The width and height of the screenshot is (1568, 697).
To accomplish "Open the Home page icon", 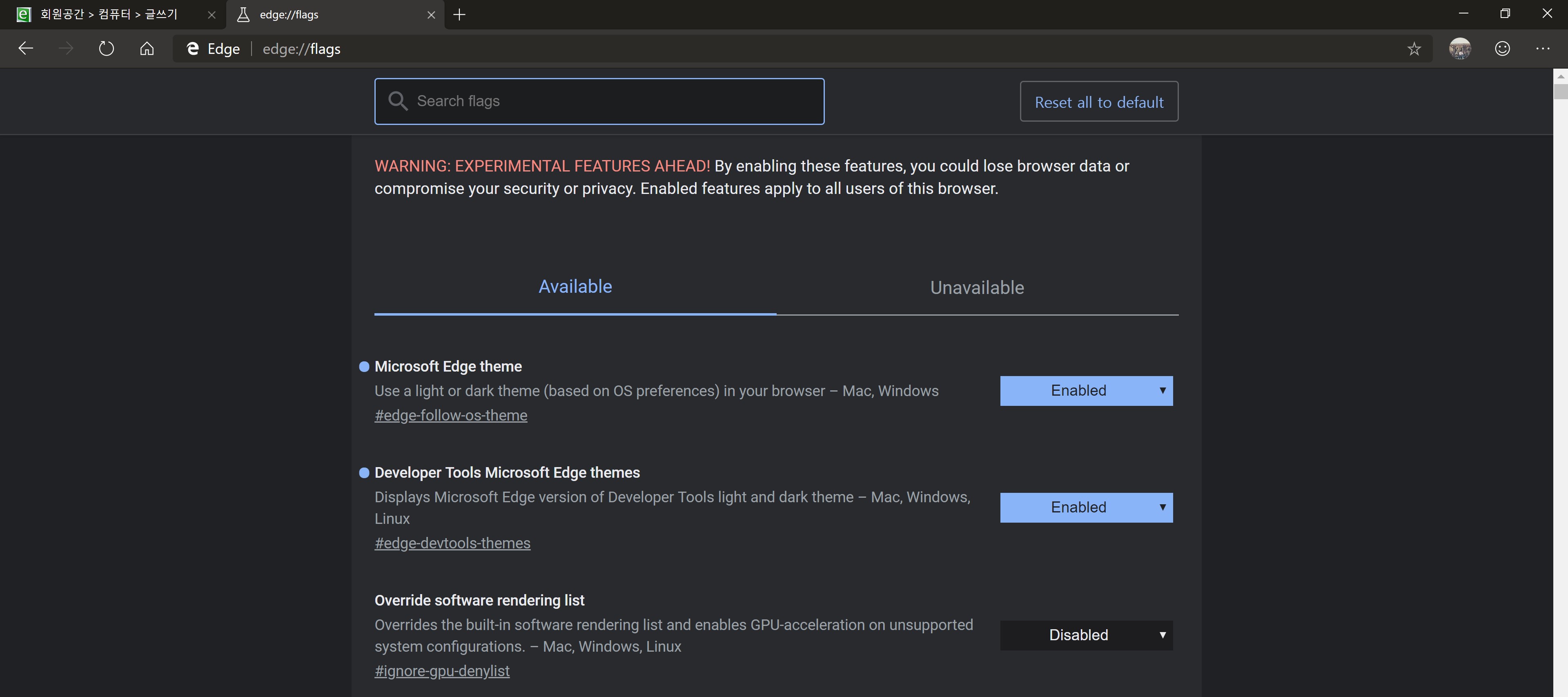I will tap(147, 49).
